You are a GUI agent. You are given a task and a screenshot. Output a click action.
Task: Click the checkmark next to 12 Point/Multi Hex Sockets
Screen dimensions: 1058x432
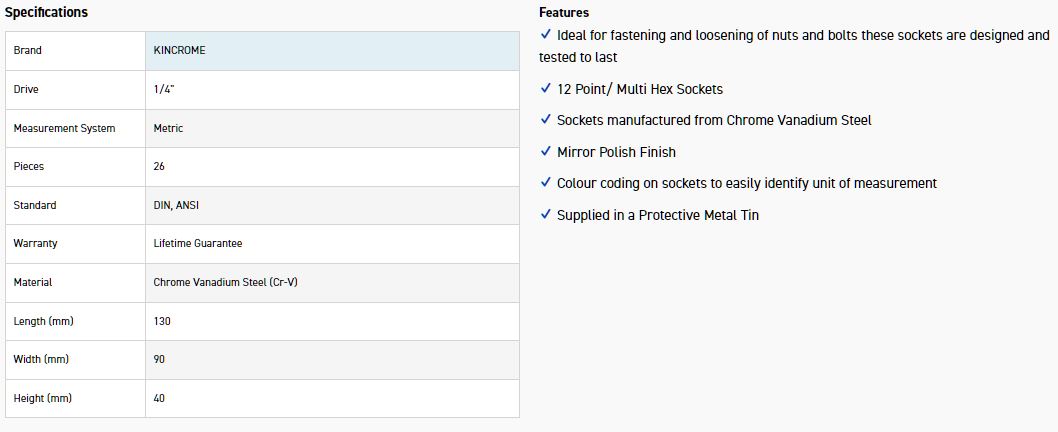pyautogui.click(x=545, y=88)
